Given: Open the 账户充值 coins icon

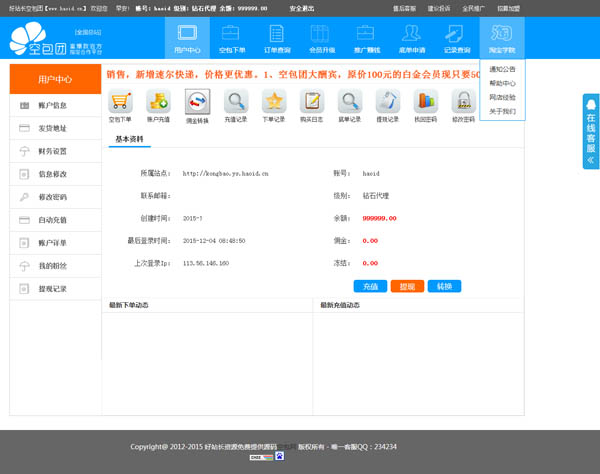Looking at the screenshot, I should pyautogui.click(x=158, y=101).
